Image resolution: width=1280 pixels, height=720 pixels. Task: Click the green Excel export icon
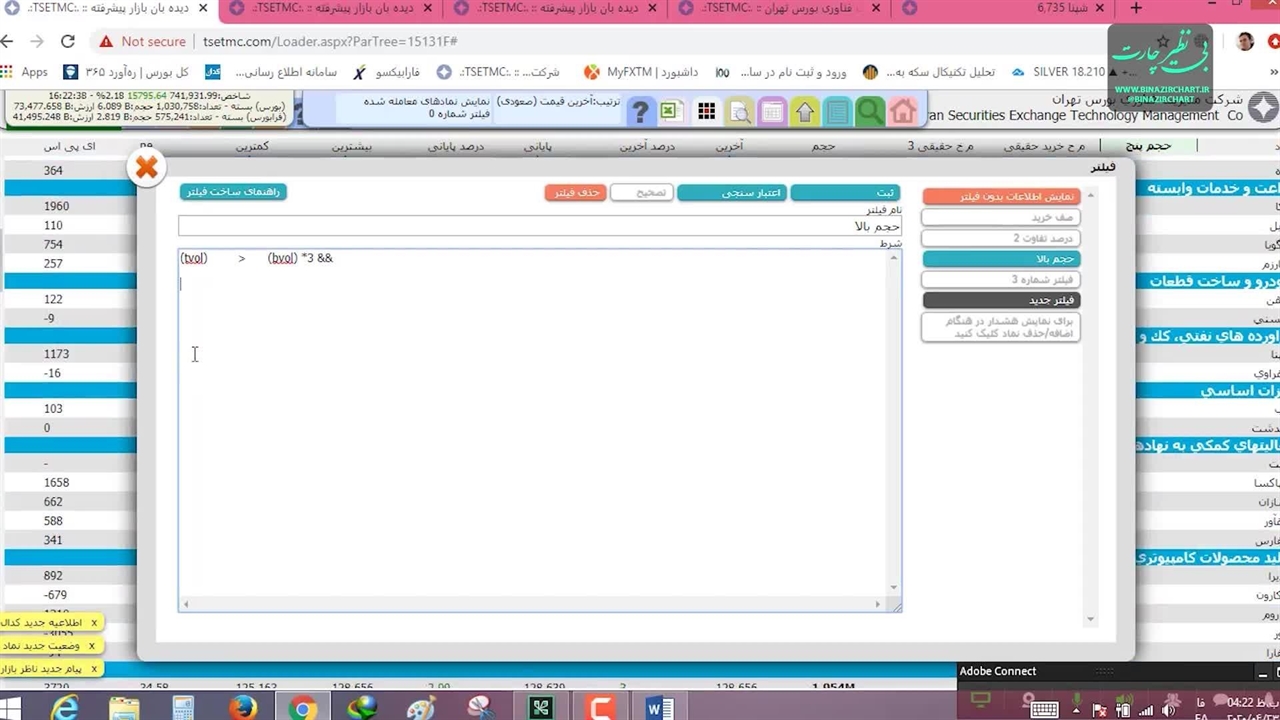pyautogui.click(x=671, y=111)
